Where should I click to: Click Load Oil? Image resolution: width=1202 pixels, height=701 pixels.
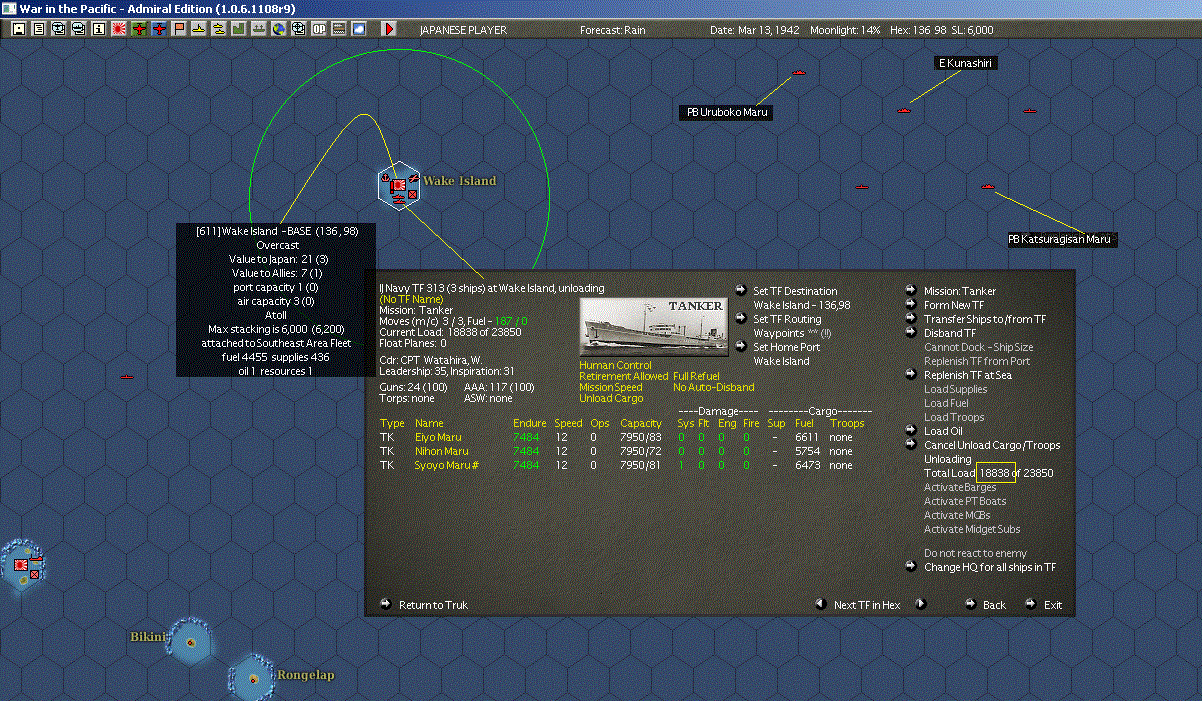[943, 431]
